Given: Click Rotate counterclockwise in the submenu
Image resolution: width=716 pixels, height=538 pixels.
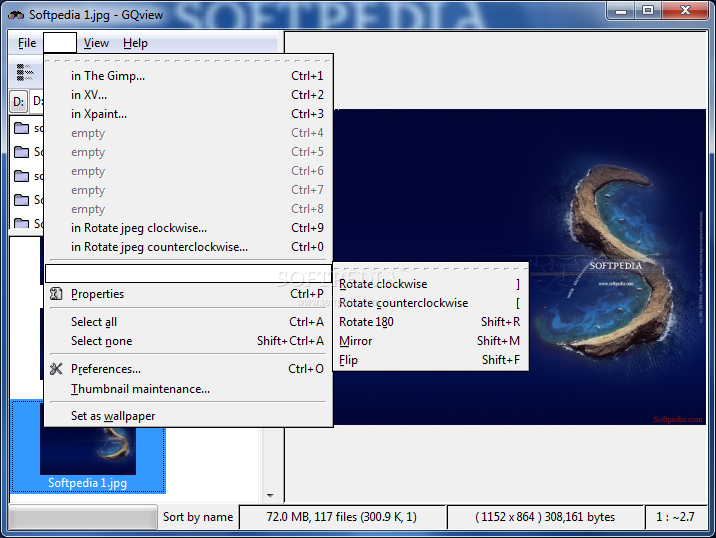Looking at the screenshot, I should [x=431, y=303].
